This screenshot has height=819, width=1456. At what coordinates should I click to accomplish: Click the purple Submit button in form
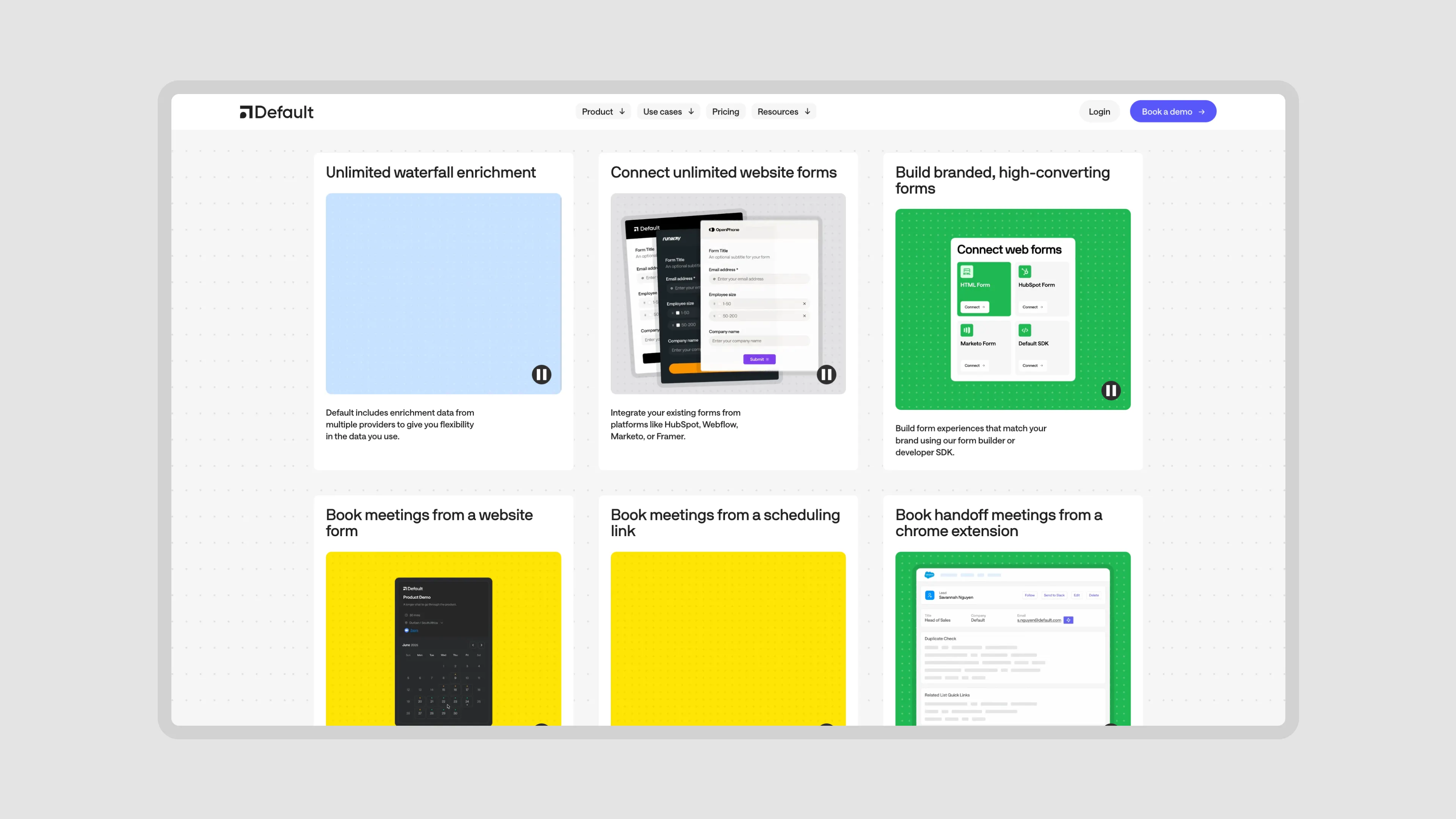coord(759,359)
